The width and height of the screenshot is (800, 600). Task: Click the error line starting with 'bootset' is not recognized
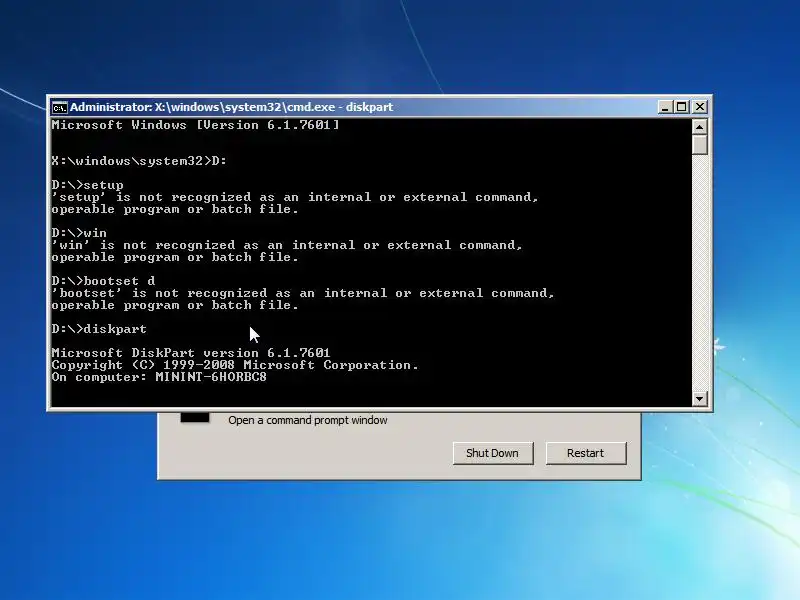pyautogui.click(x=303, y=293)
